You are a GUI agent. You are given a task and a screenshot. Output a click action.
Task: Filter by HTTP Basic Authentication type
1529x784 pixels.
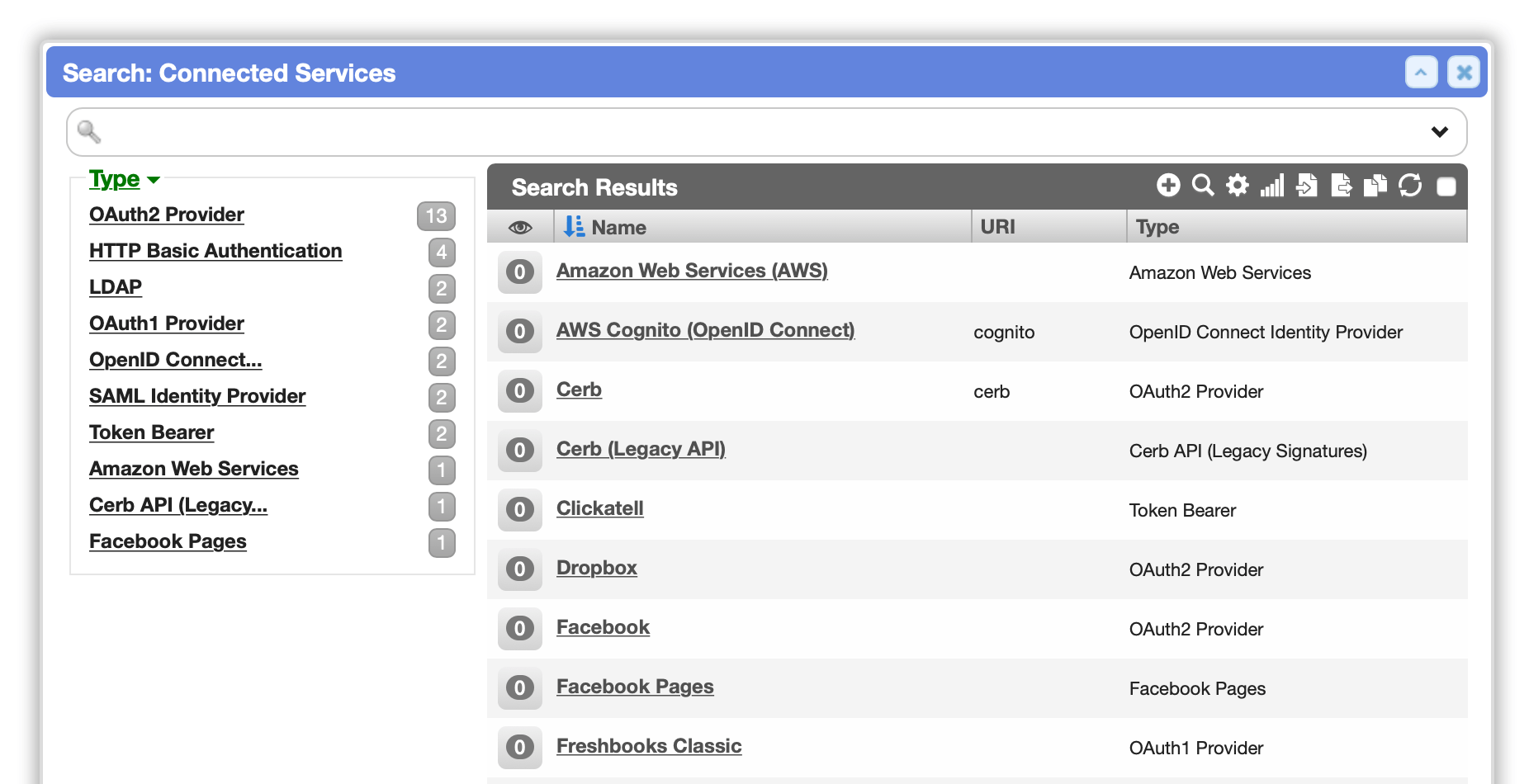pyautogui.click(x=215, y=251)
